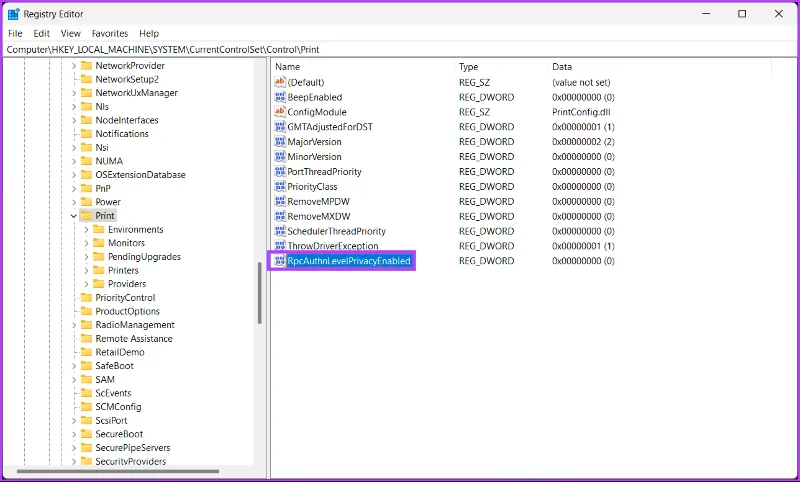Click the RpcAuthnLevelPrivacyEnabled DWORD icon

coord(280,261)
